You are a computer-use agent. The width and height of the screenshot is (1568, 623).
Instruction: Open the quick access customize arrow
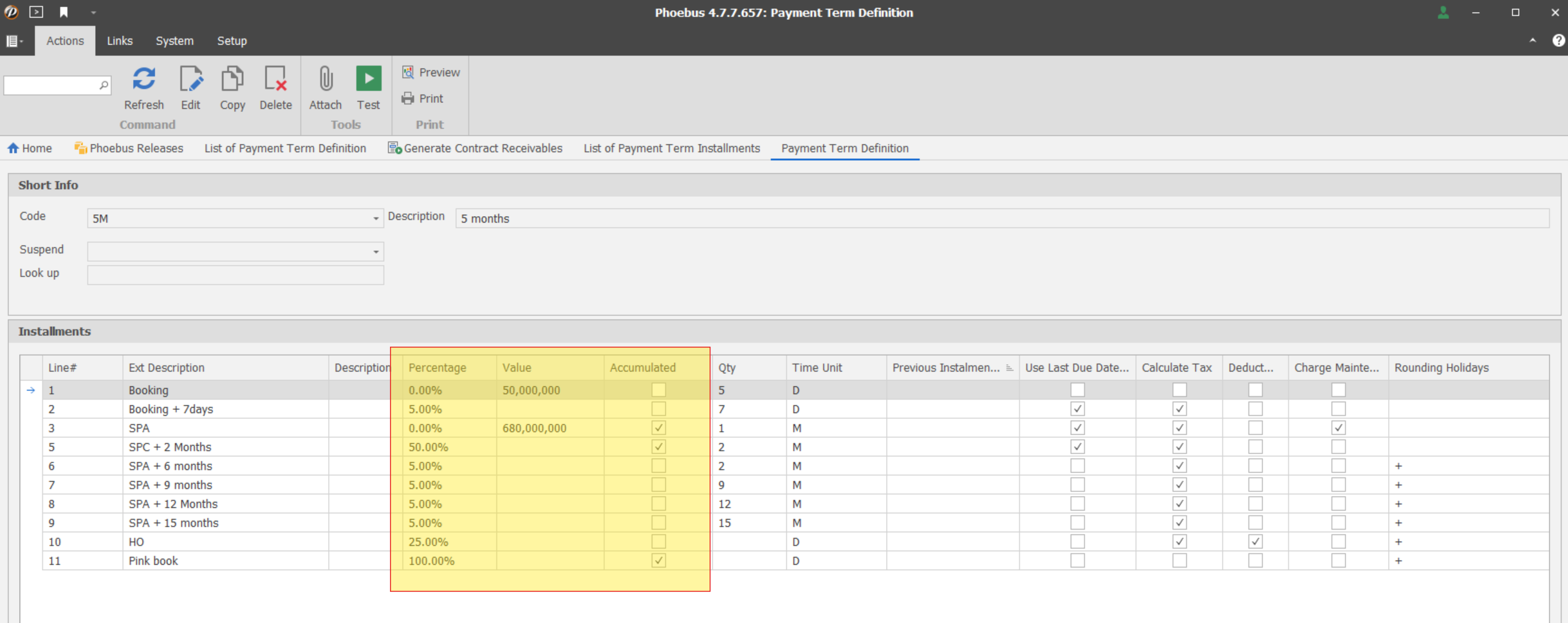pos(93,12)
